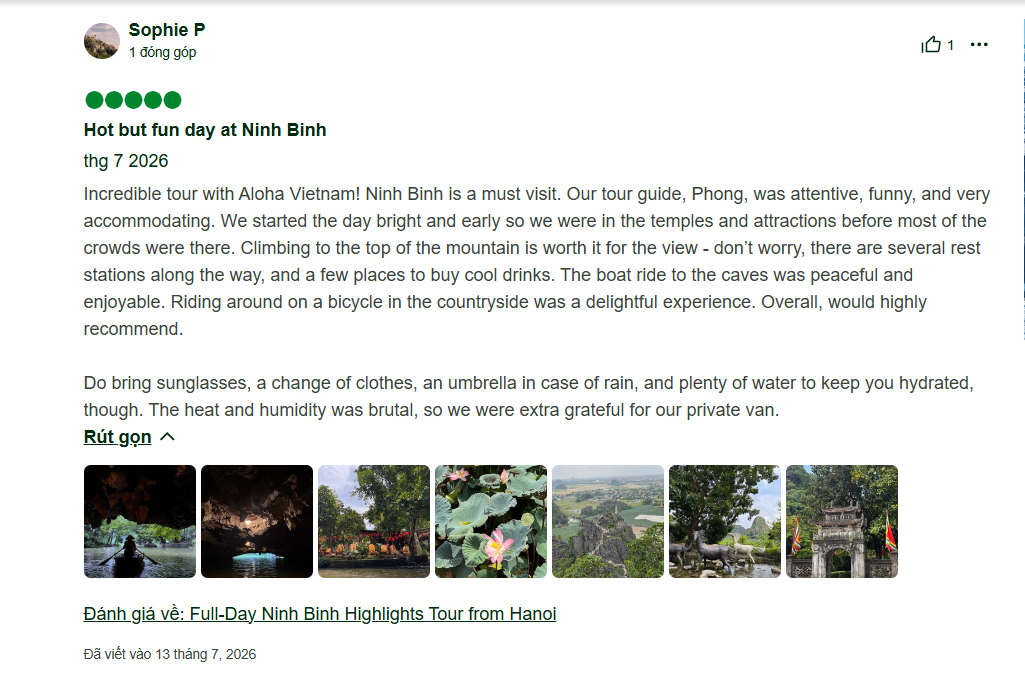Click the review title Hot but fun day
This screenshot has width=1025, height=684.
[x=205, y=129]
